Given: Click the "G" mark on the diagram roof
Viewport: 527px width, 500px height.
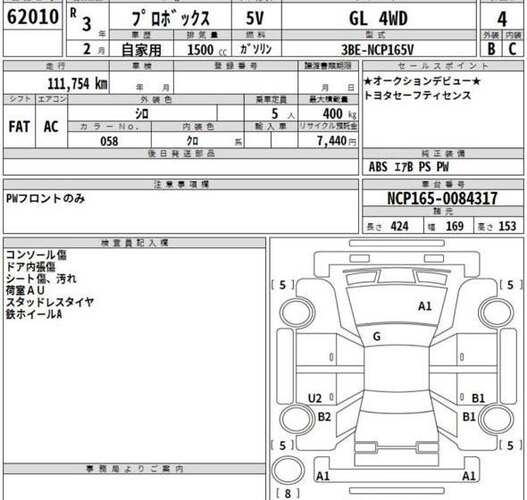Looking at the screenshot, I should (377, 336).
